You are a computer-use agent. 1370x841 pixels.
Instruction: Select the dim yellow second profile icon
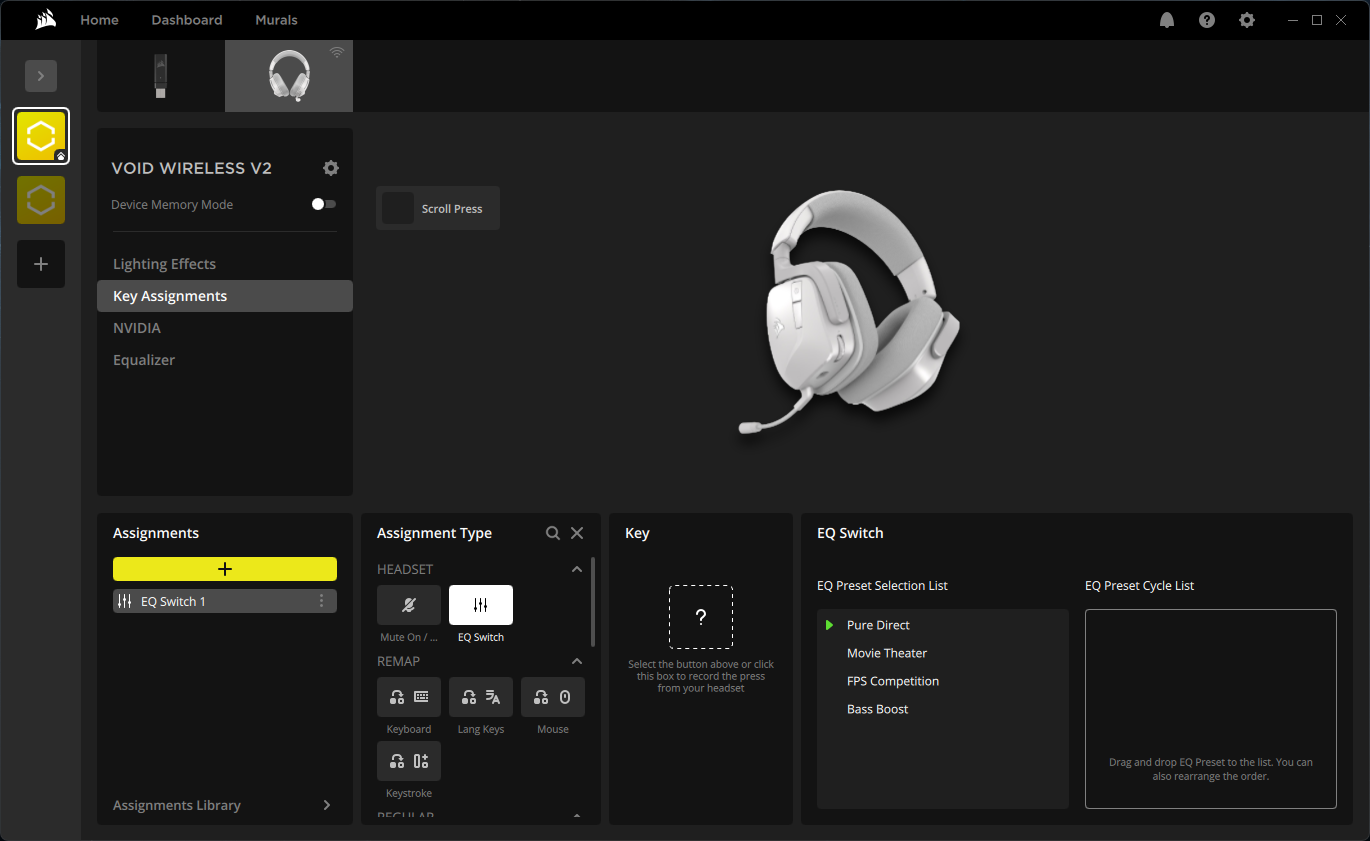[41, 200]
